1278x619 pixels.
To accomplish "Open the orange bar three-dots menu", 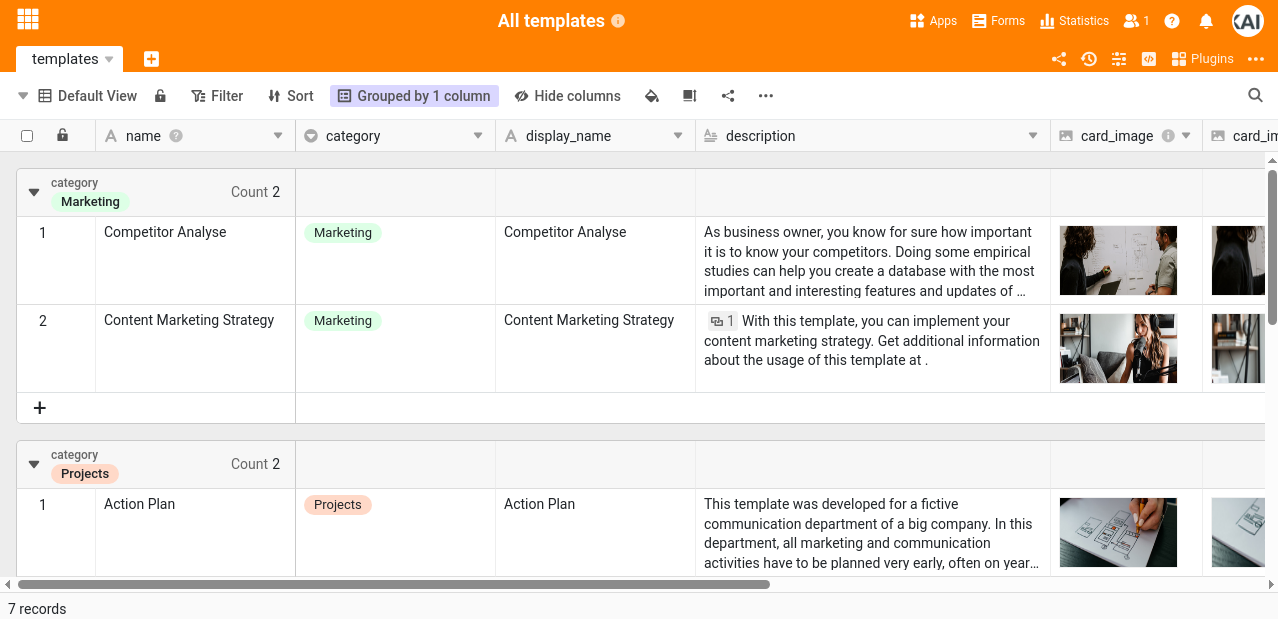I will click(1256, 59).
